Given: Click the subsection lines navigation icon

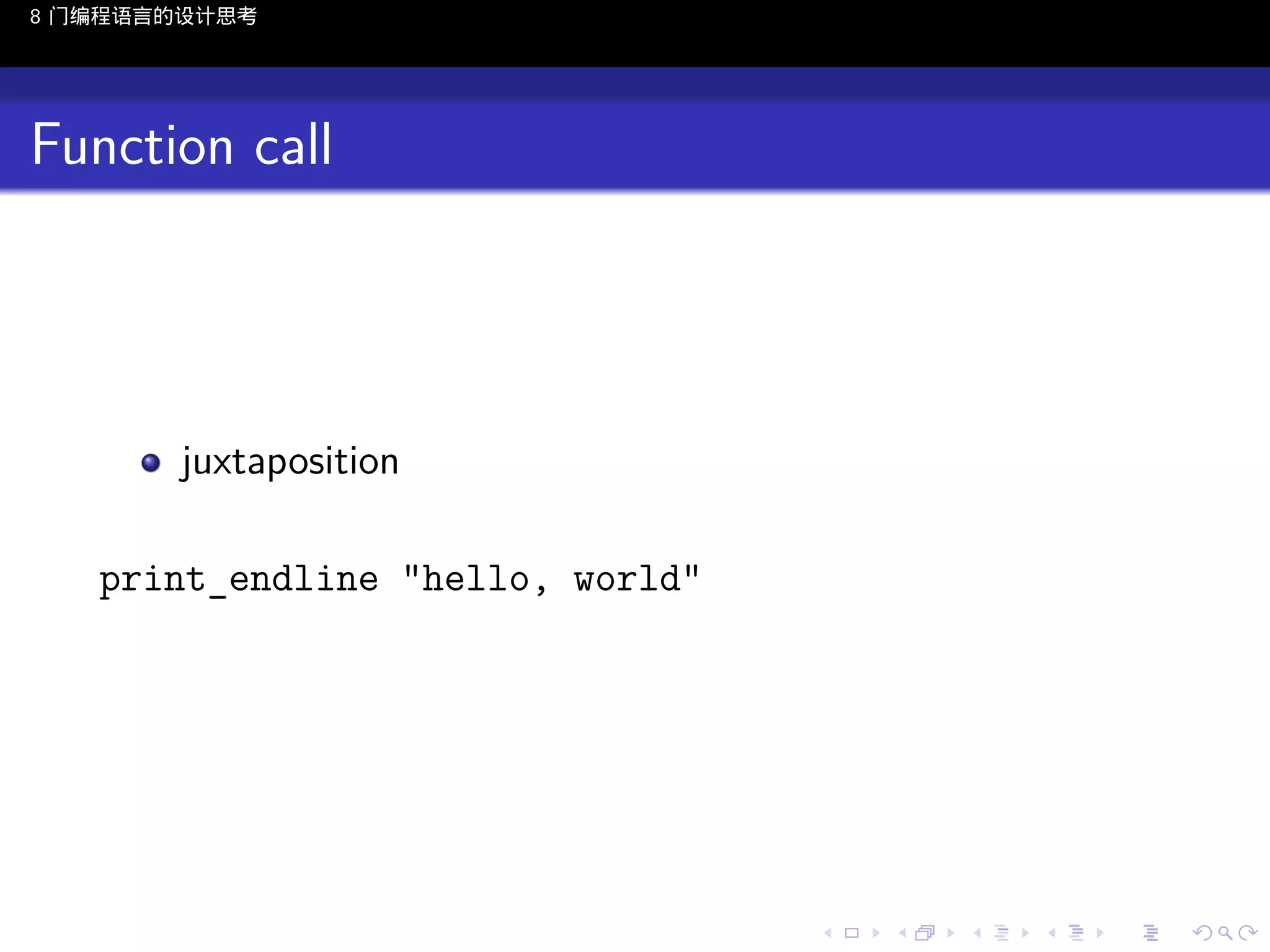Looking at the screenshot, I should coord(1001,933).
